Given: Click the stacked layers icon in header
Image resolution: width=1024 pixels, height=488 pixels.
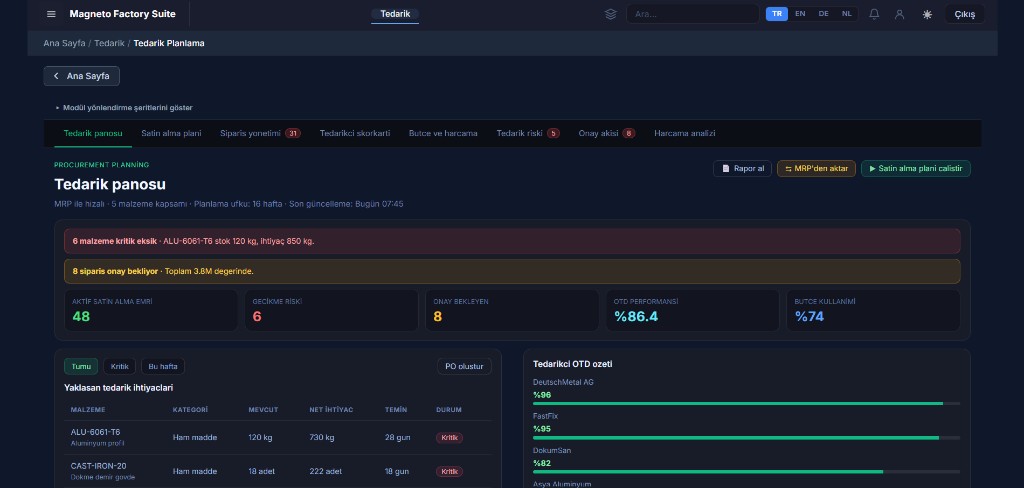Looking at the screenshot, I should [x=611, y=14].
